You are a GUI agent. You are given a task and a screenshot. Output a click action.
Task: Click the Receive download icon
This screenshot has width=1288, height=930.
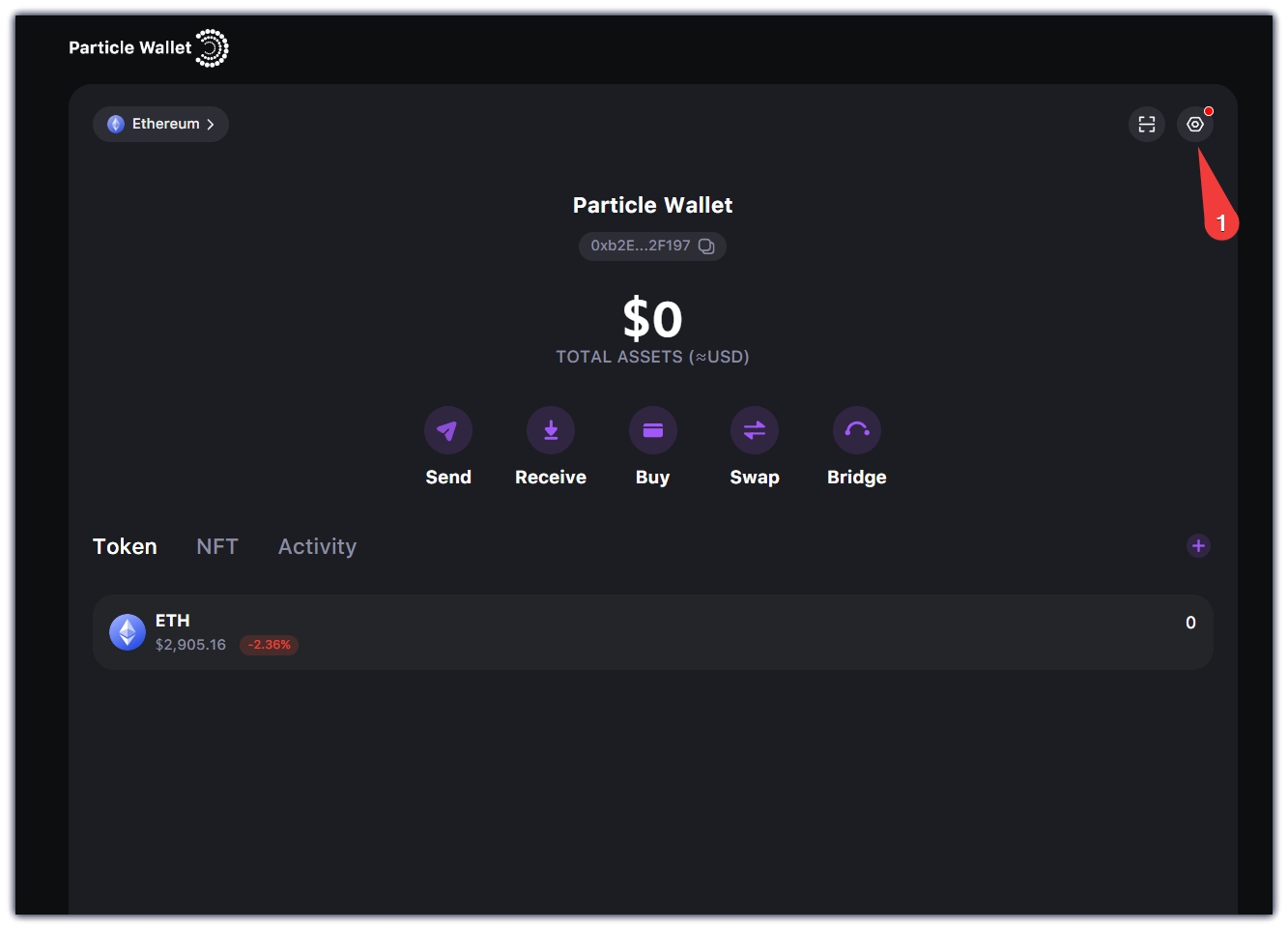[550, 430]
